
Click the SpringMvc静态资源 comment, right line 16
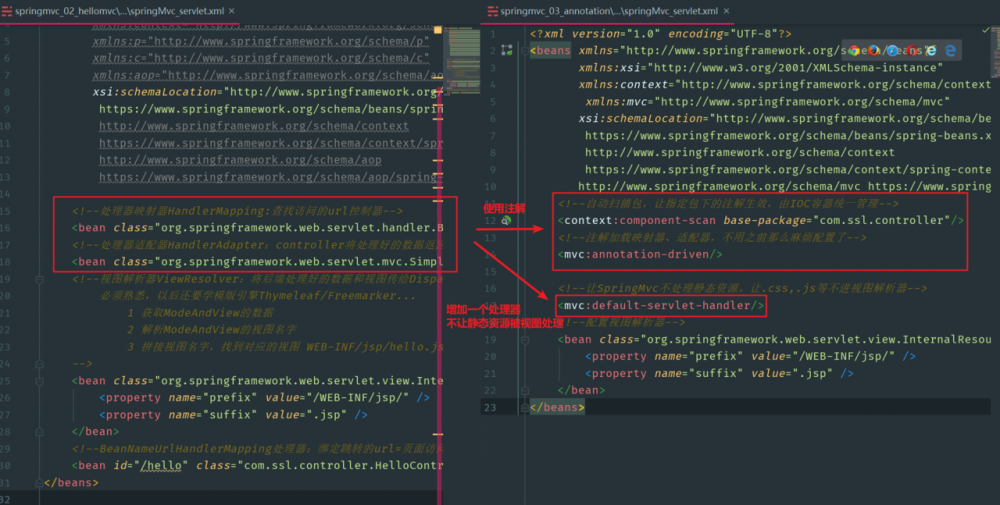point(742,288)
